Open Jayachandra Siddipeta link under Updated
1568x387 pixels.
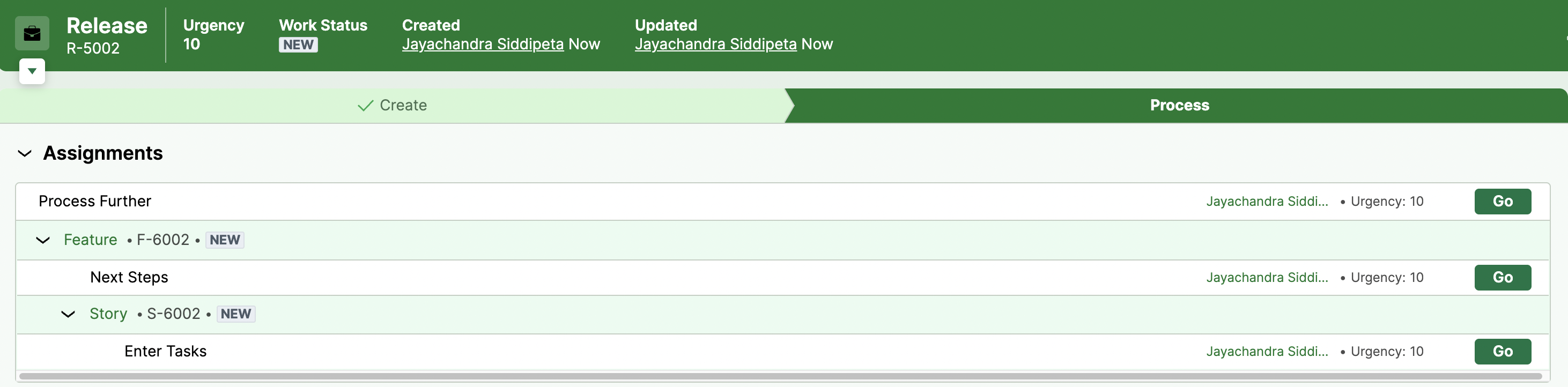715,44
